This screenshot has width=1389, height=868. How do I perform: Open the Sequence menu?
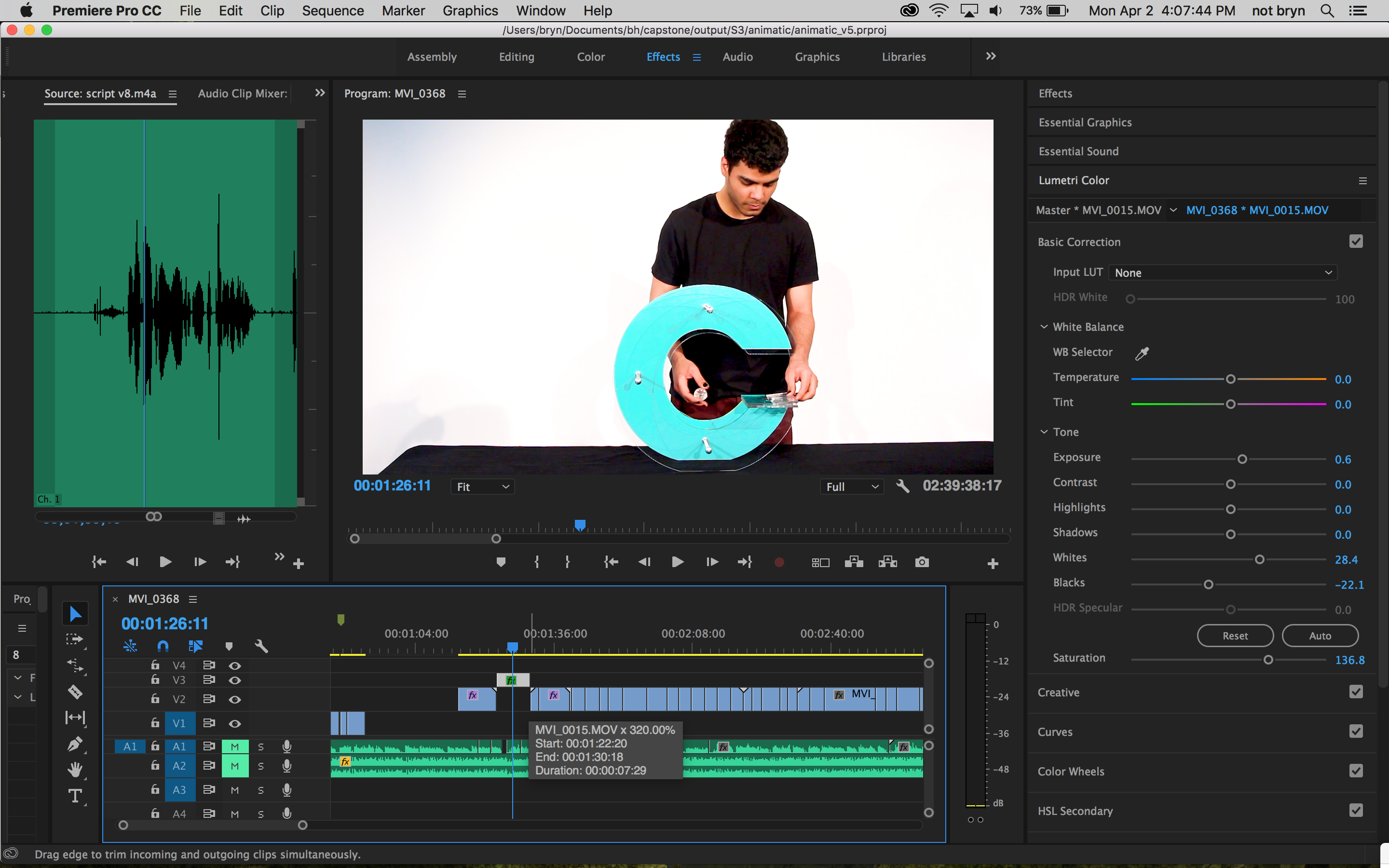coord(333,11)
